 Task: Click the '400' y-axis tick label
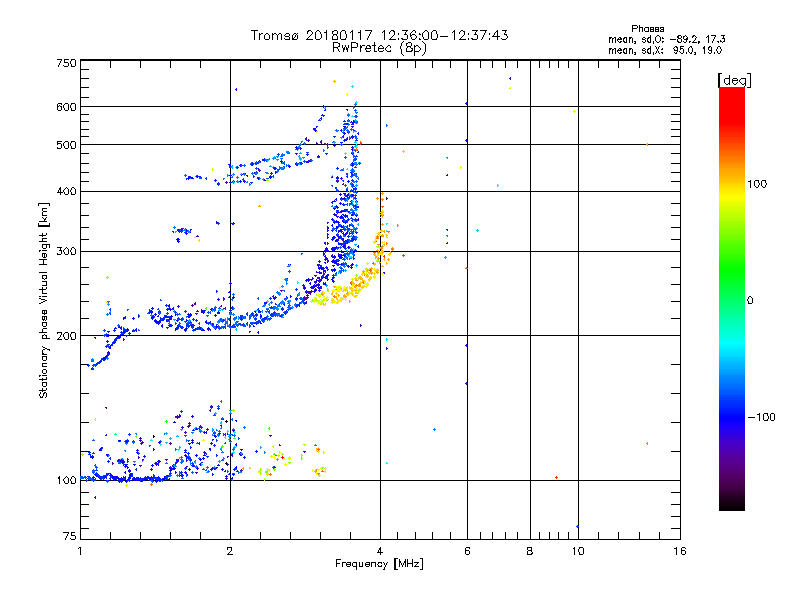[x=66, y=192]
